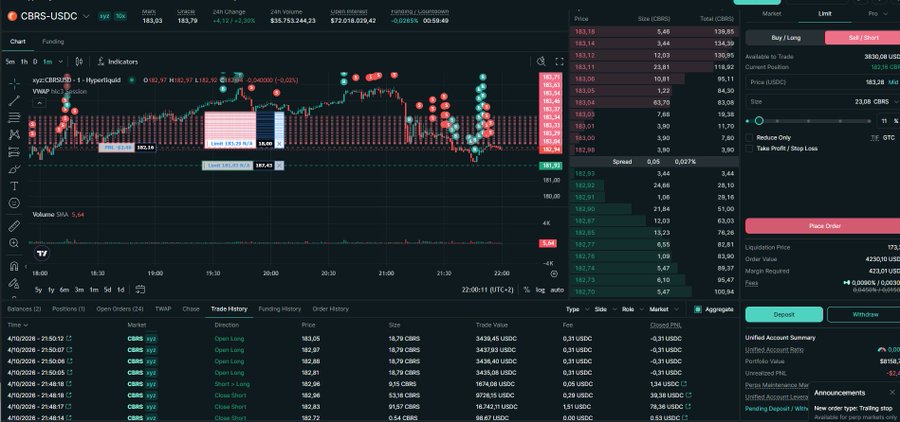Share closed PNL of 39,38 USDC
The image size is (900, 422).
688,396
